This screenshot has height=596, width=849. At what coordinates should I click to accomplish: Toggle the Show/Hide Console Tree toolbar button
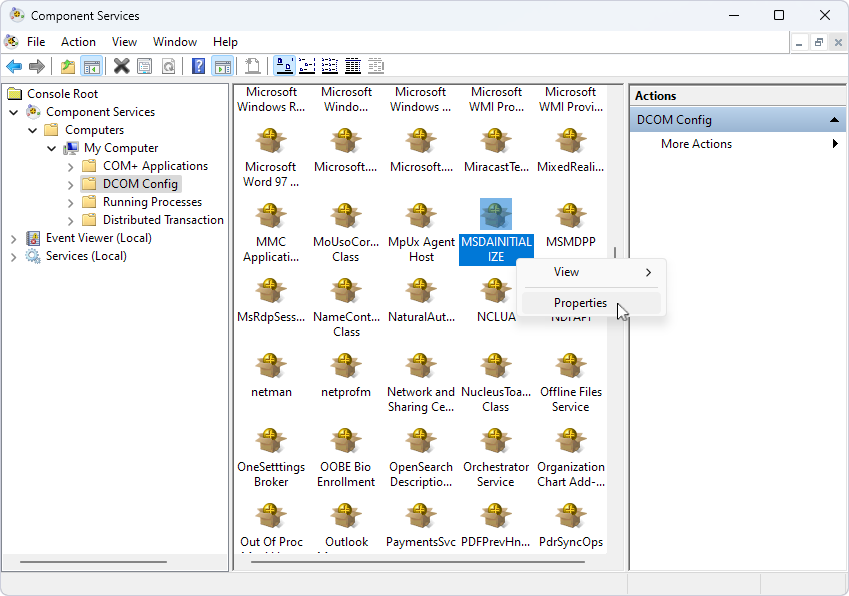tap(92, 67)
